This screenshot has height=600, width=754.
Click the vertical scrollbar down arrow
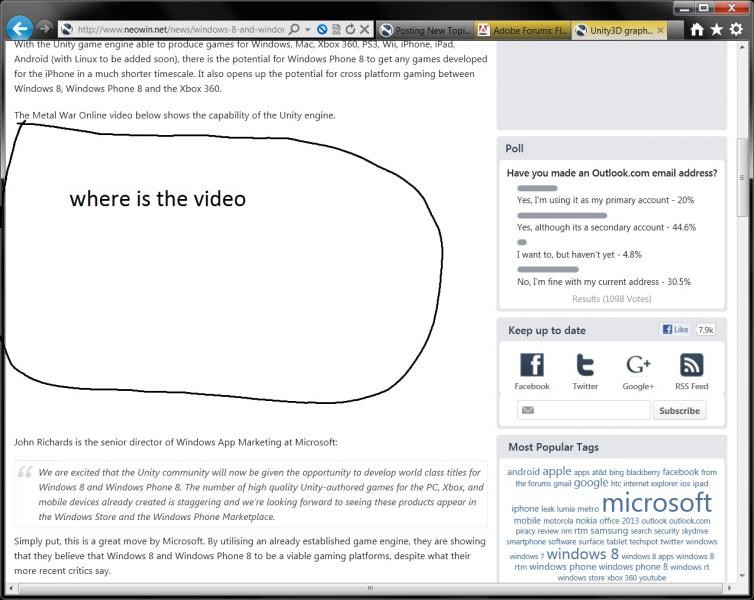pos(743,575)
